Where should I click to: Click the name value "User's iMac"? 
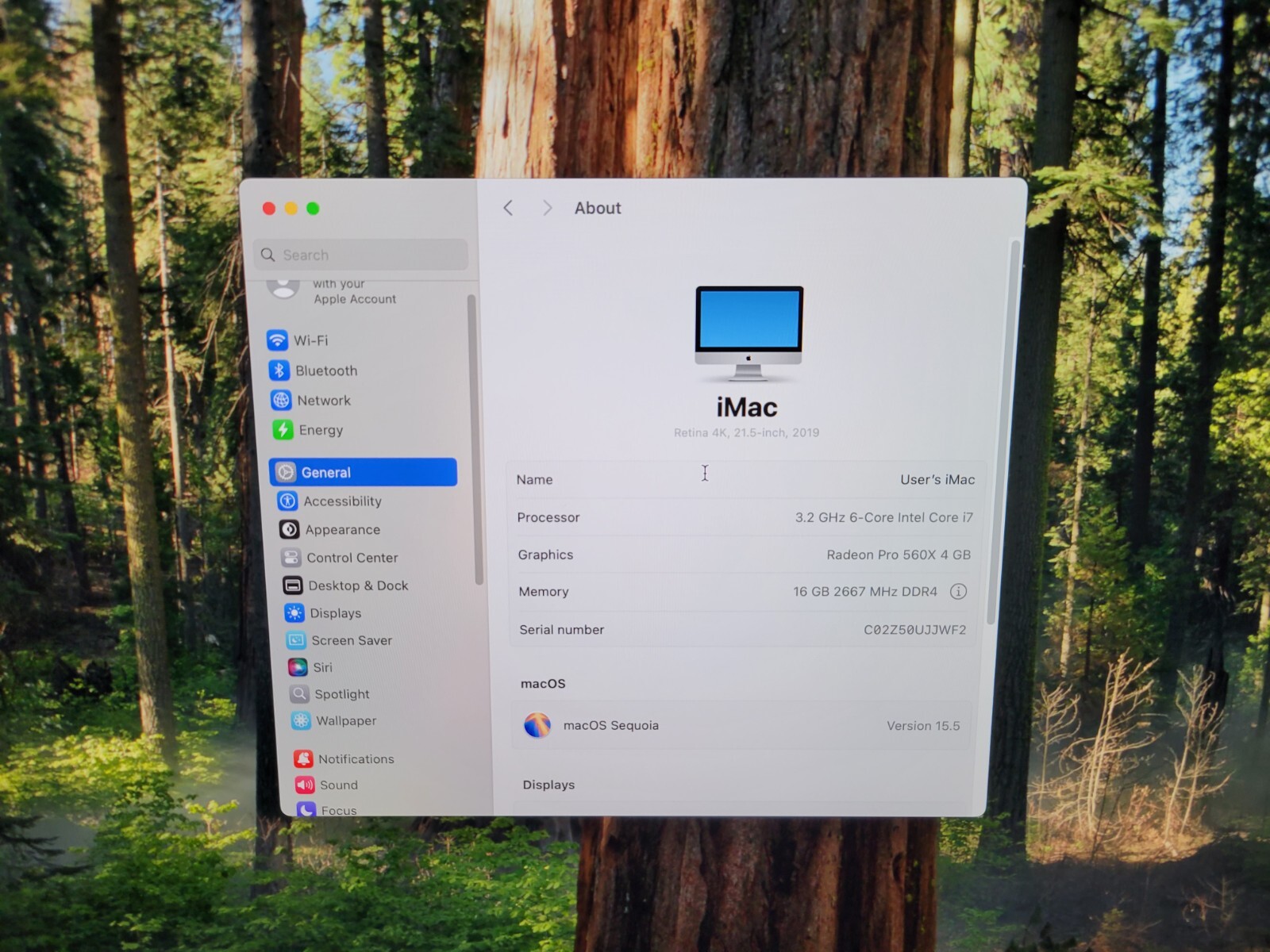click(937, 479)
